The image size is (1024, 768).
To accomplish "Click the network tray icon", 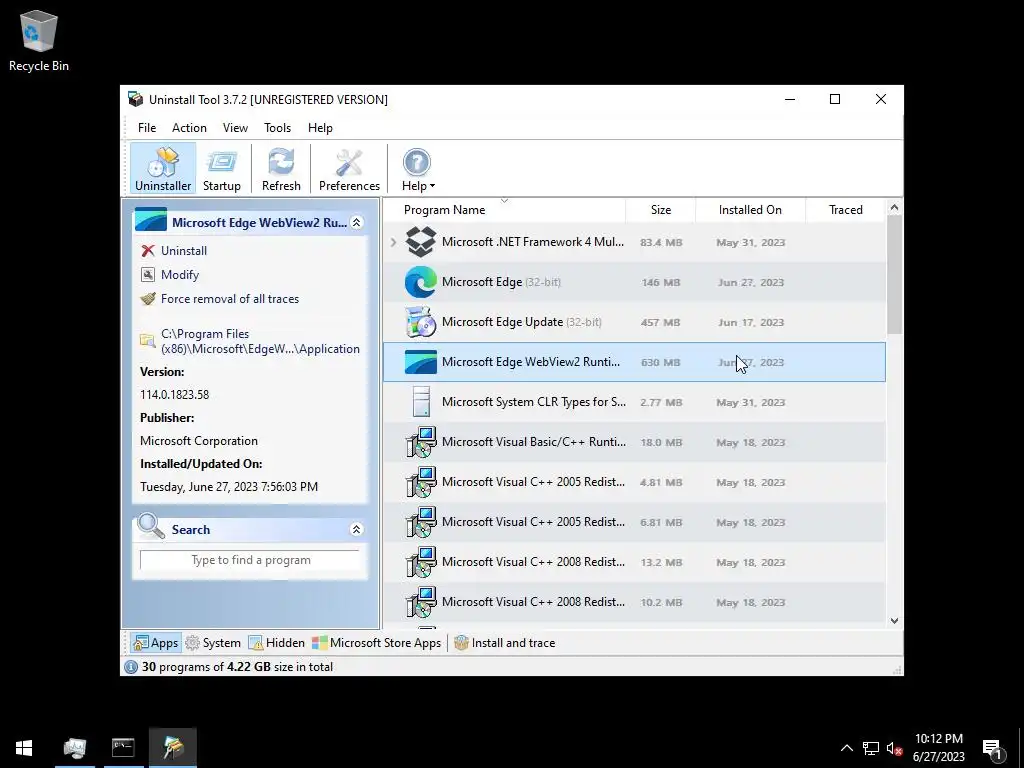I will click(x=871, y=748).
